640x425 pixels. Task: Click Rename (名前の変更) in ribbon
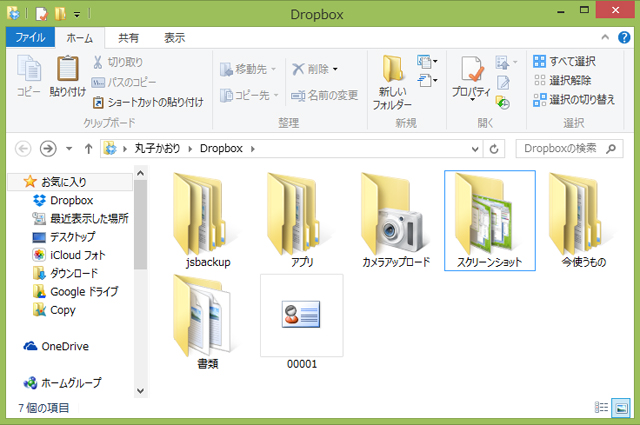click(x=324, y=95)
